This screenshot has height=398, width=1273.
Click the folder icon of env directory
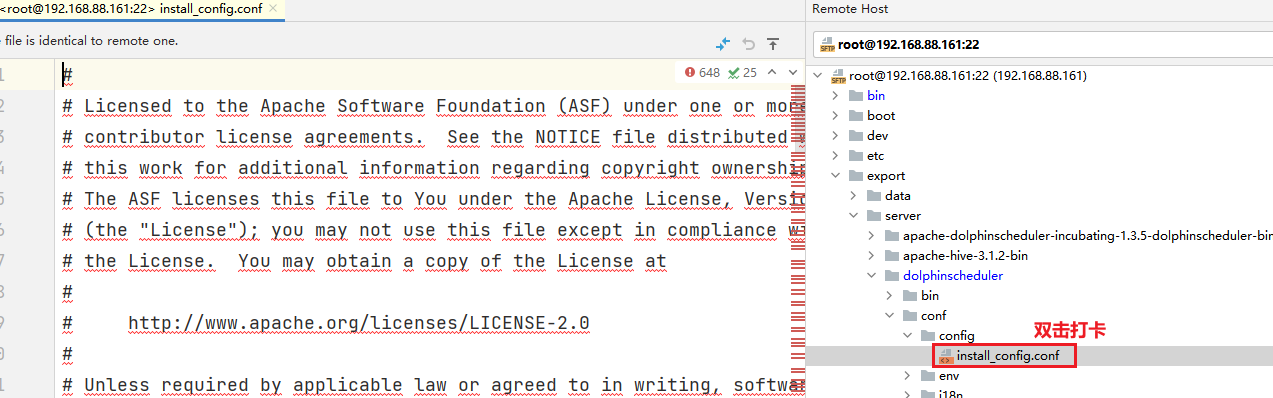pos(928,376)
